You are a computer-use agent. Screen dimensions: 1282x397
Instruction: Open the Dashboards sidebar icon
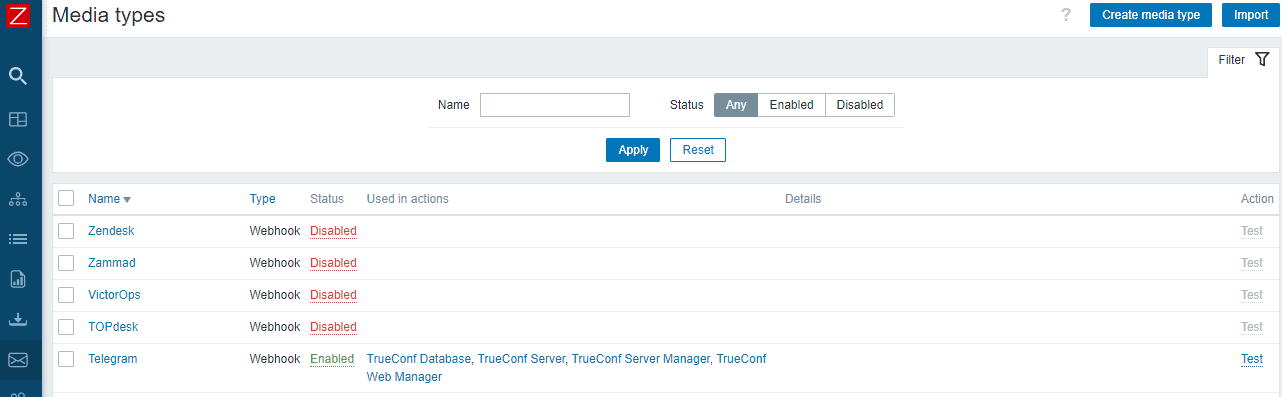(x=18, y=119)
